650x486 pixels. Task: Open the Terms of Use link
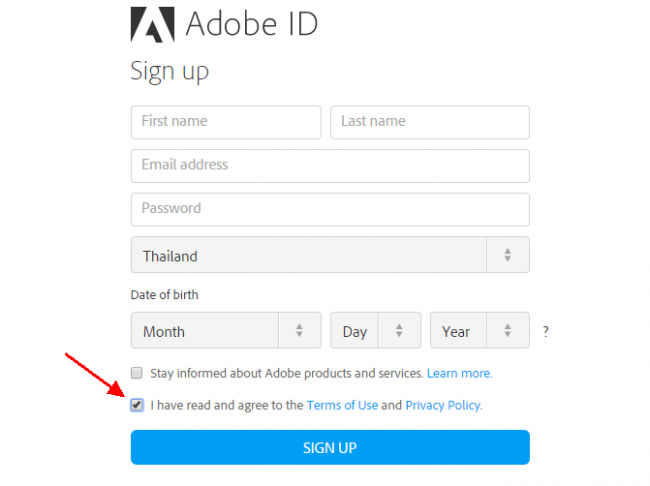pos(341,405)
